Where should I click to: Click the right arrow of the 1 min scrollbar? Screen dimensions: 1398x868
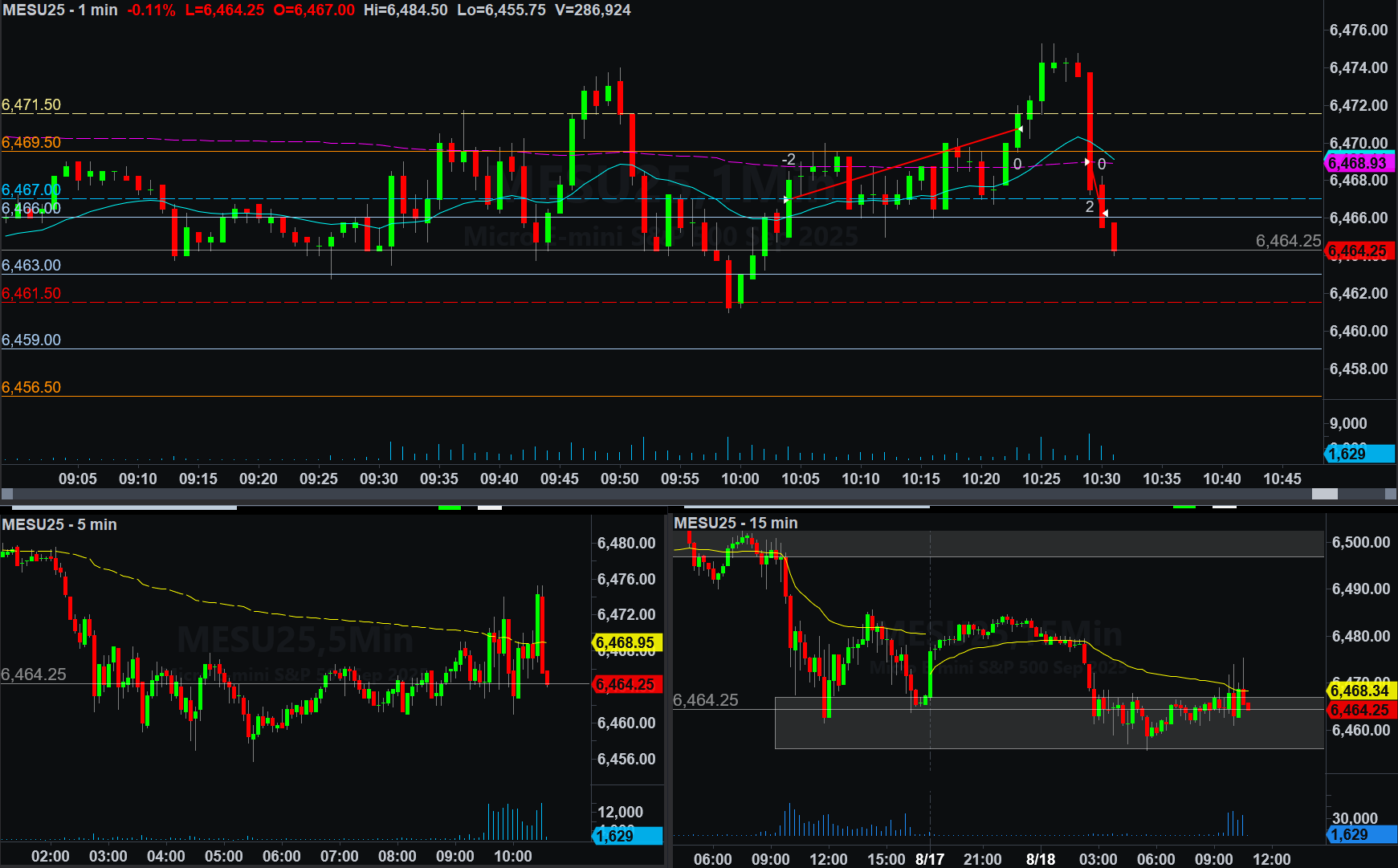(1391, 494)
